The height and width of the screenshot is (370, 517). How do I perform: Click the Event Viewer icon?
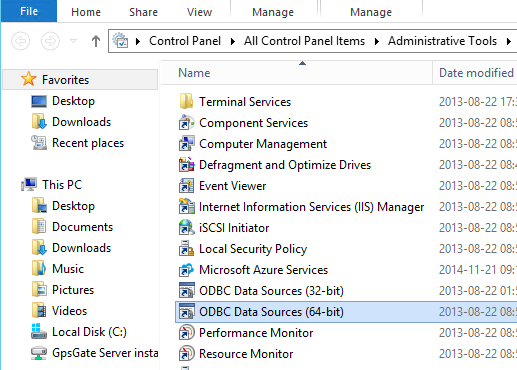pos(186,186)
